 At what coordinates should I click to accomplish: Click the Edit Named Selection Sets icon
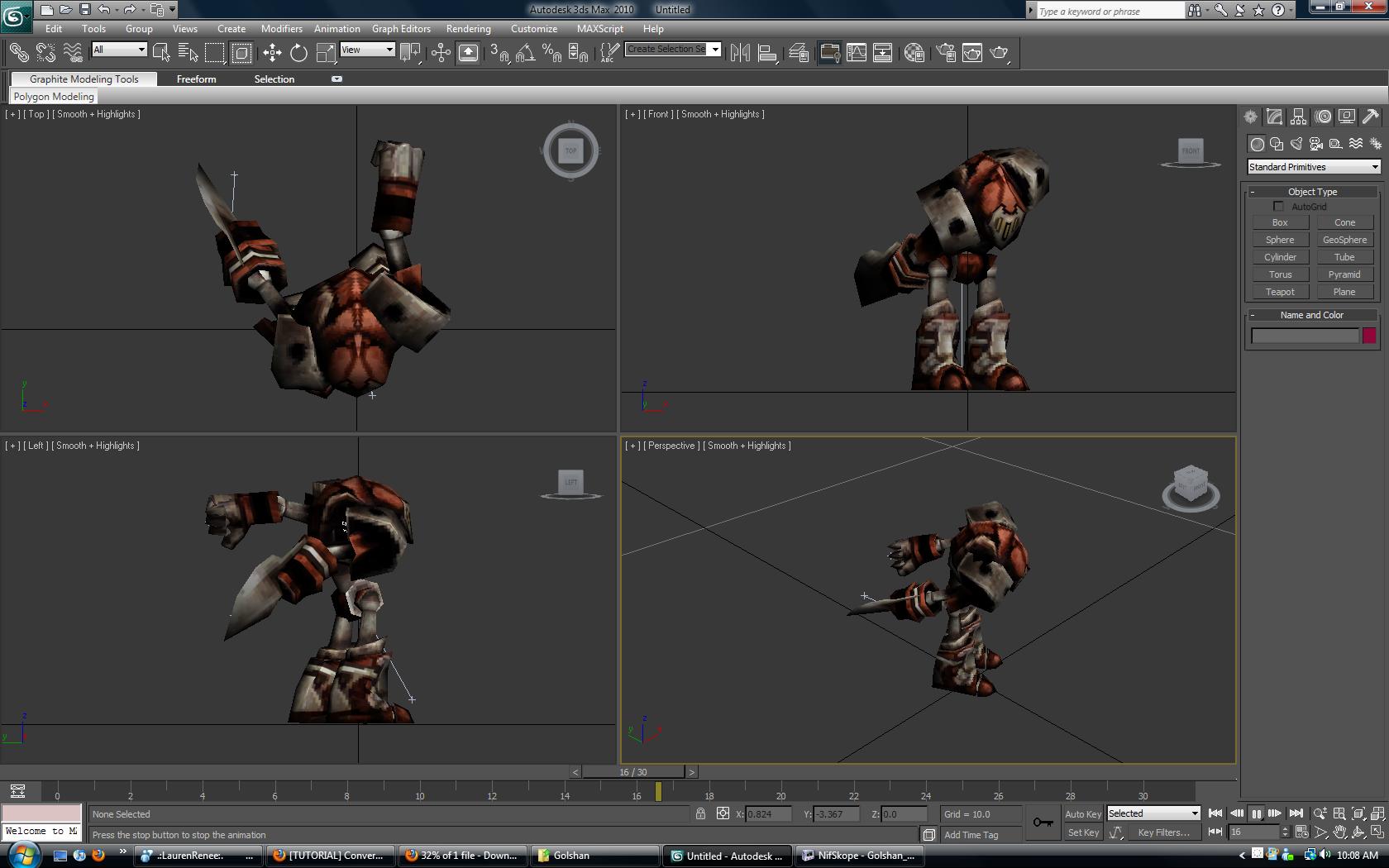609,53
